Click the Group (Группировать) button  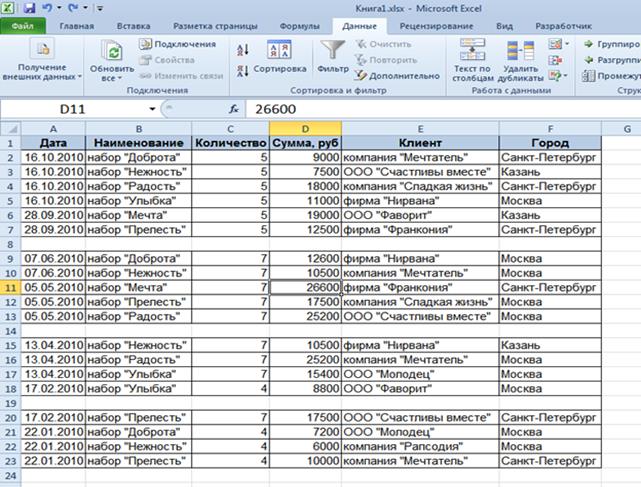[x=612, y=44]
